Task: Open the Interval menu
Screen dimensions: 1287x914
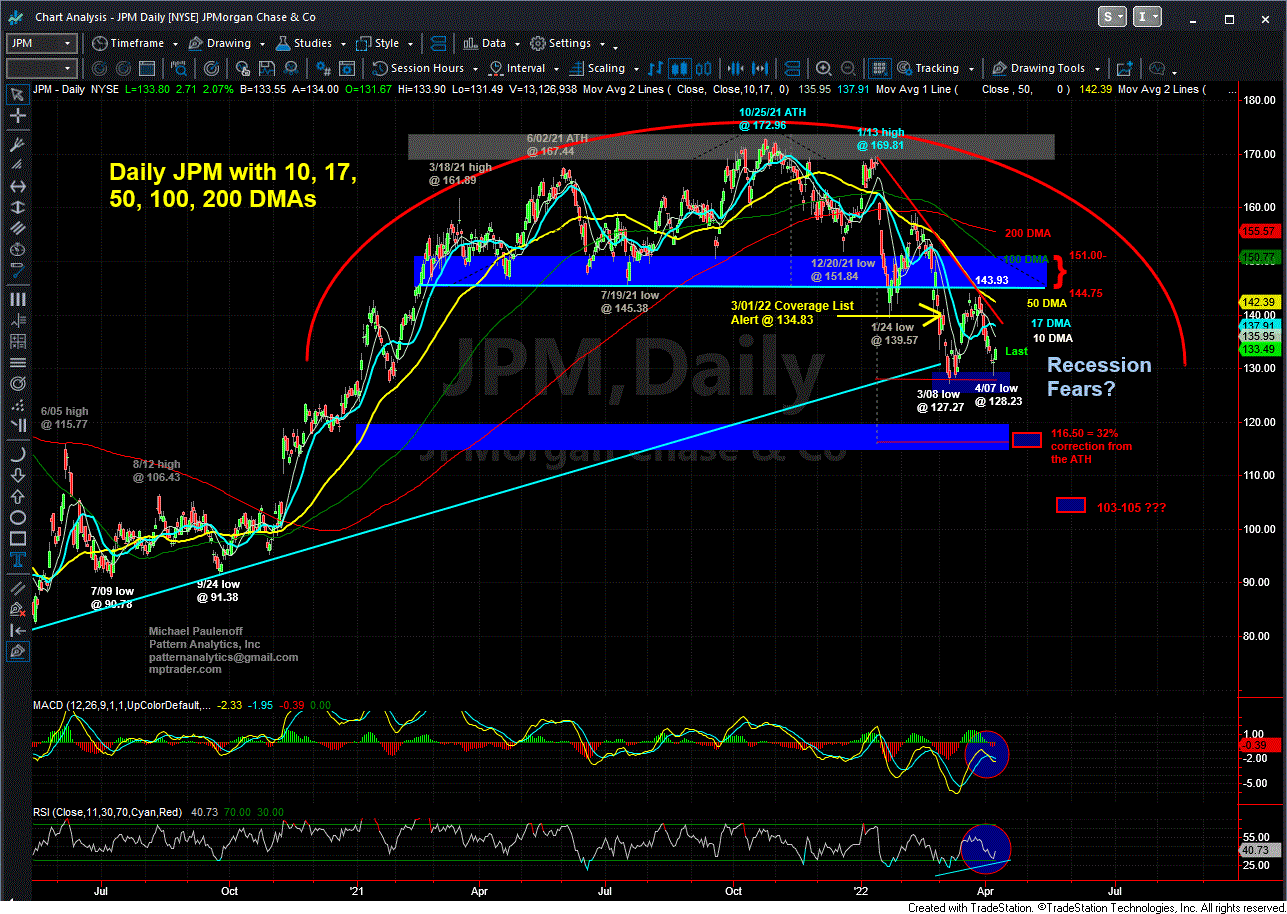Action: [524, 69]
